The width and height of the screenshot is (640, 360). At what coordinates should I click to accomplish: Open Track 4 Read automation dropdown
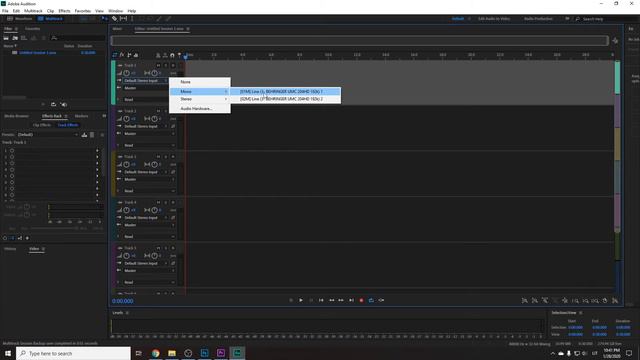[x=149, y=237]
